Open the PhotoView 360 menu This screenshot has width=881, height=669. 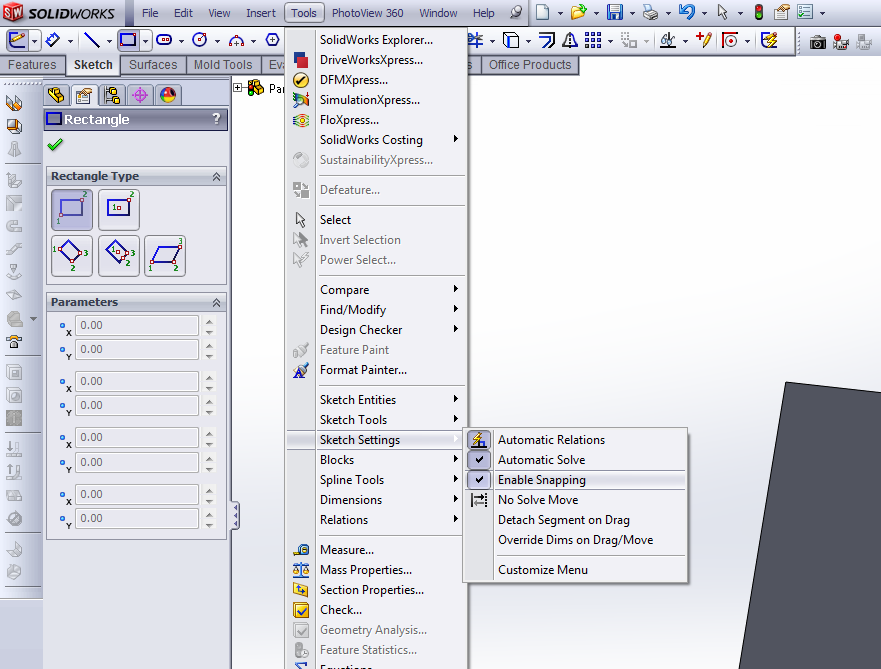tap(367, 13)
